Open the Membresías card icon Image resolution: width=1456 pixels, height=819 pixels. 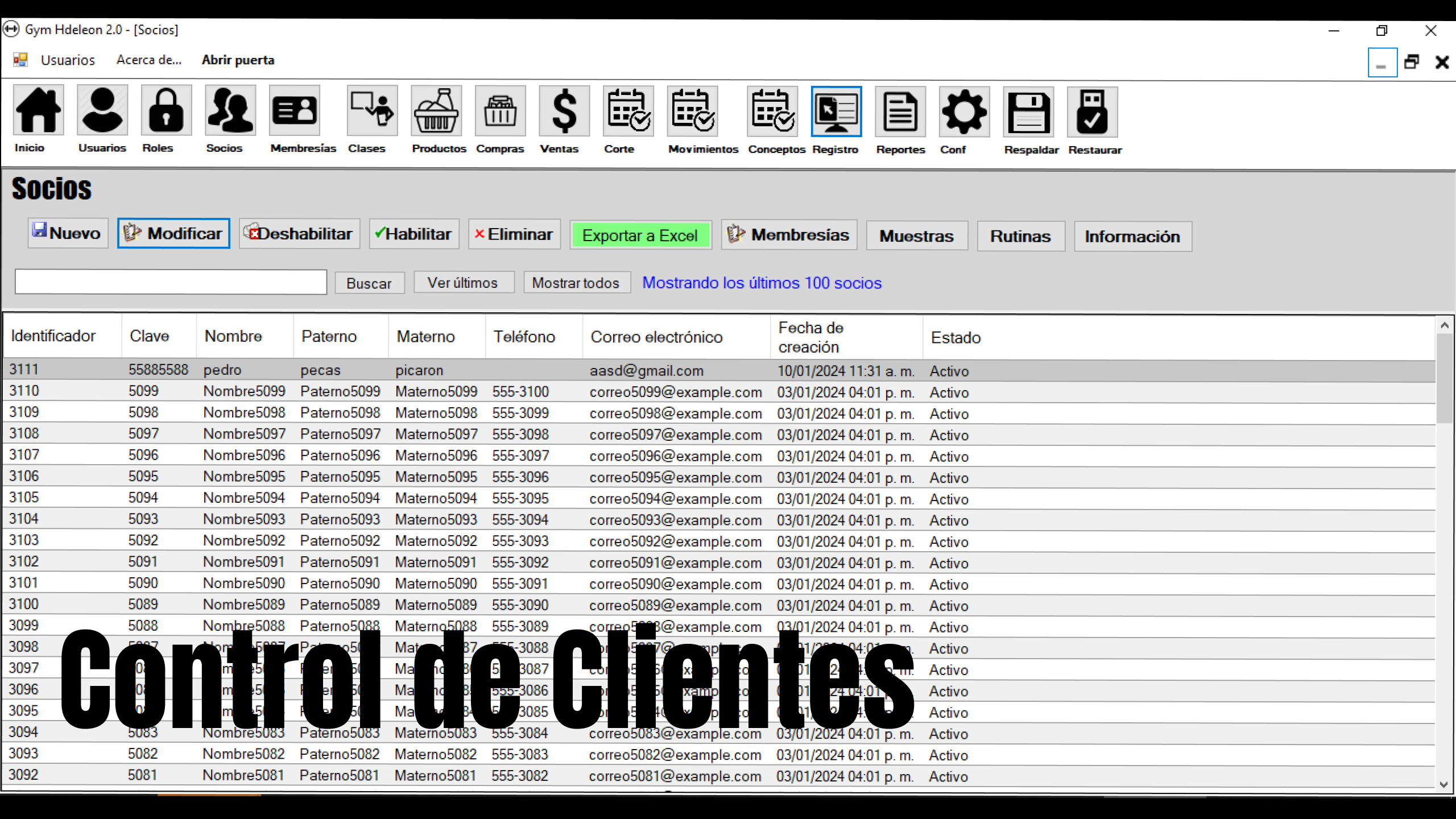(x=294, y=111)
